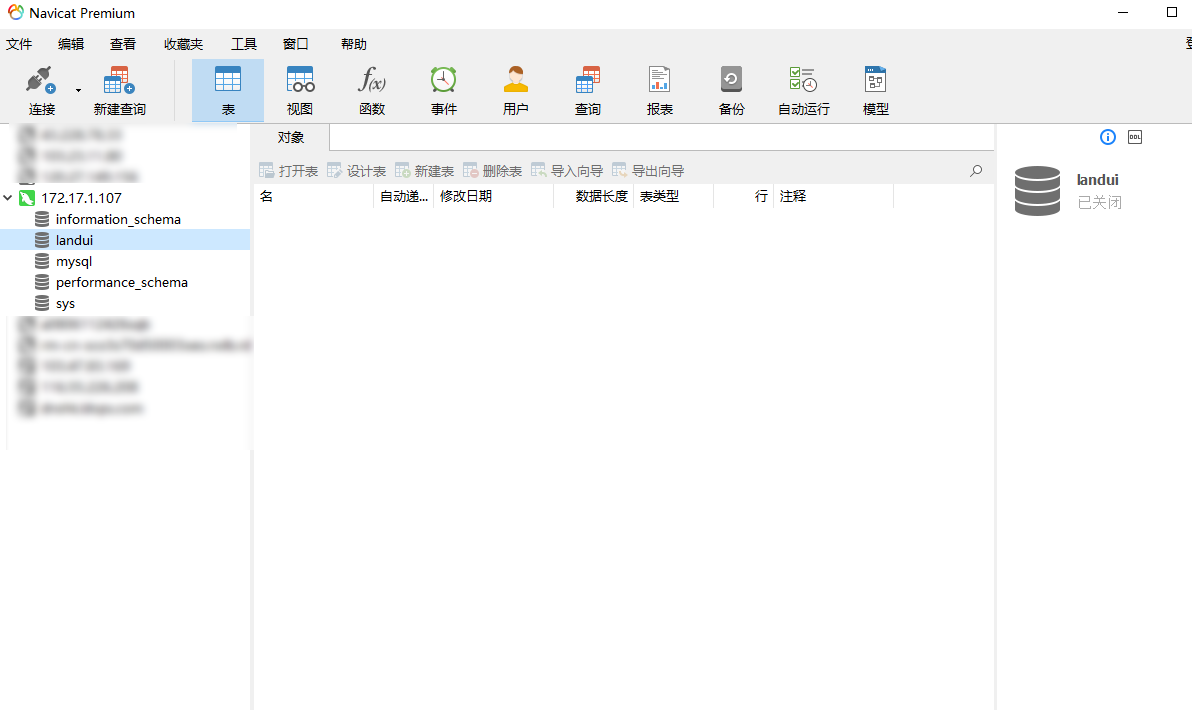
Task: Open the Model (模型) toolbar icon
Action: pyautogui.click(x=876, y=82)
